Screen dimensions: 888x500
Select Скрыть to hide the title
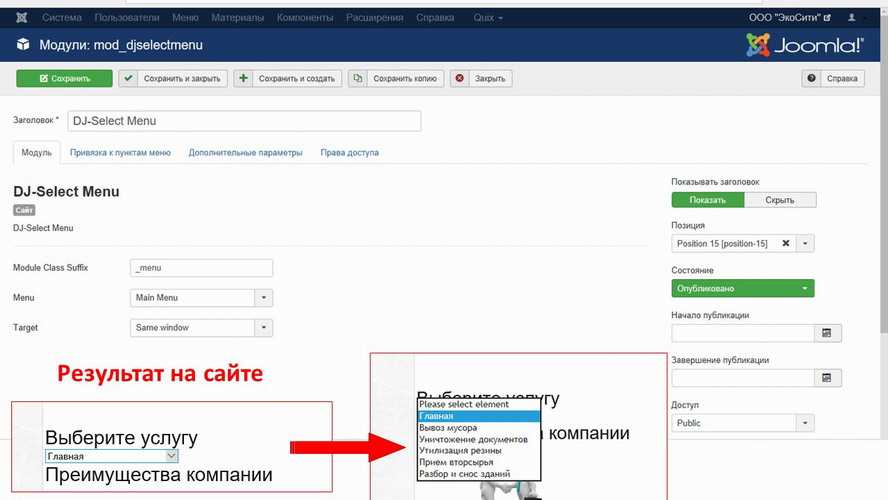click(x=779, y=200)
